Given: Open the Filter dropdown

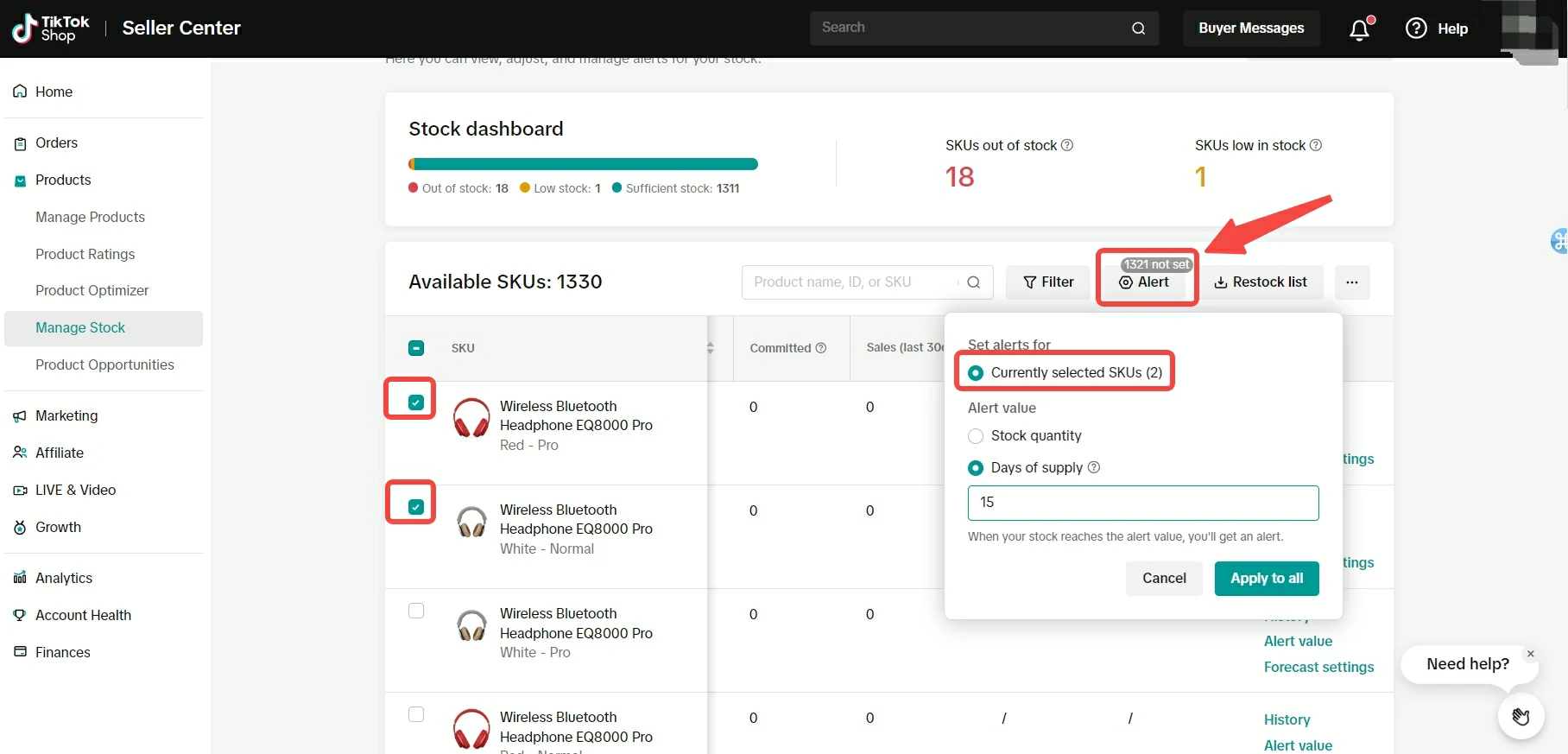Looking at the screenshot, I should [x=1048, y=282].
